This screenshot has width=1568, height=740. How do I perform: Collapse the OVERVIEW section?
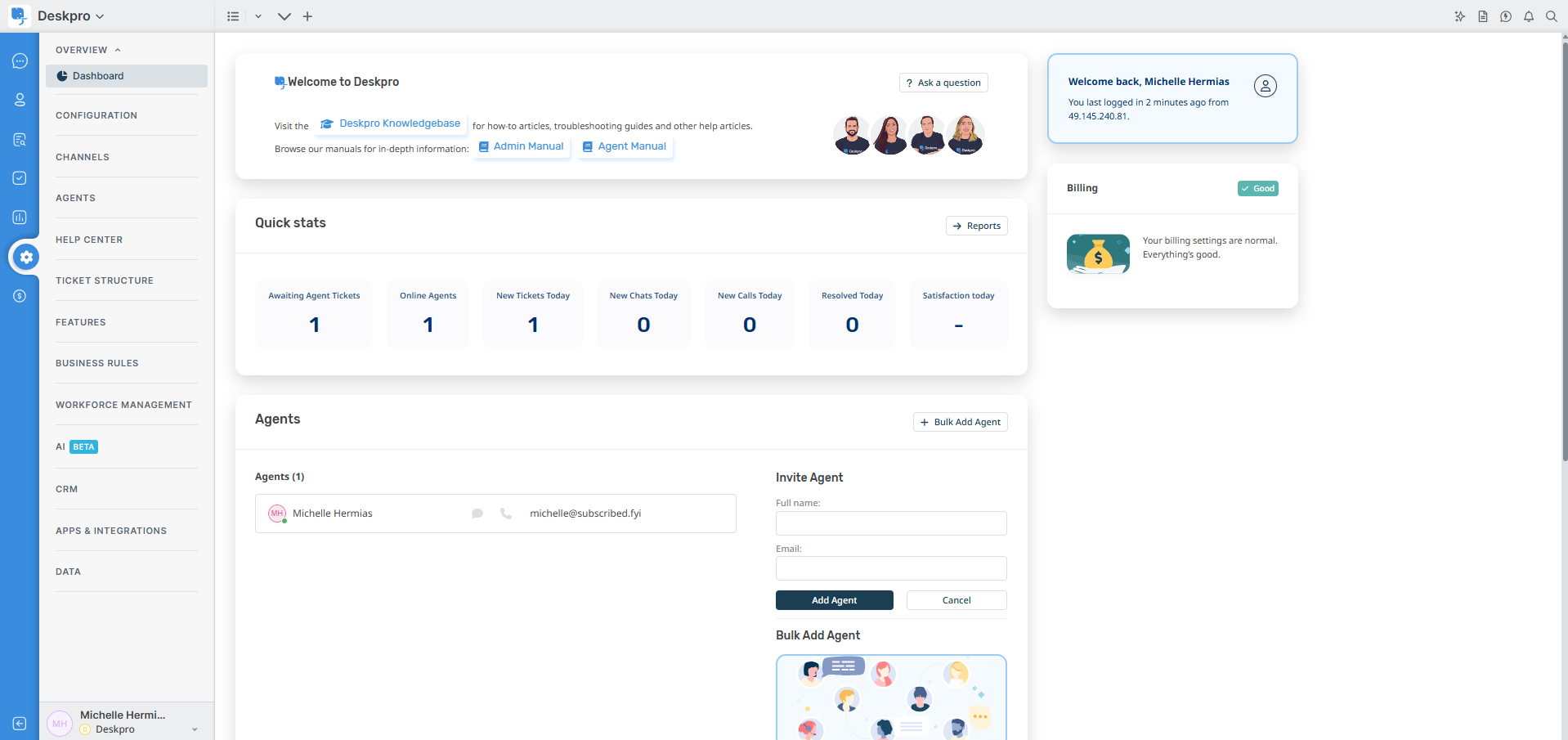87,50
